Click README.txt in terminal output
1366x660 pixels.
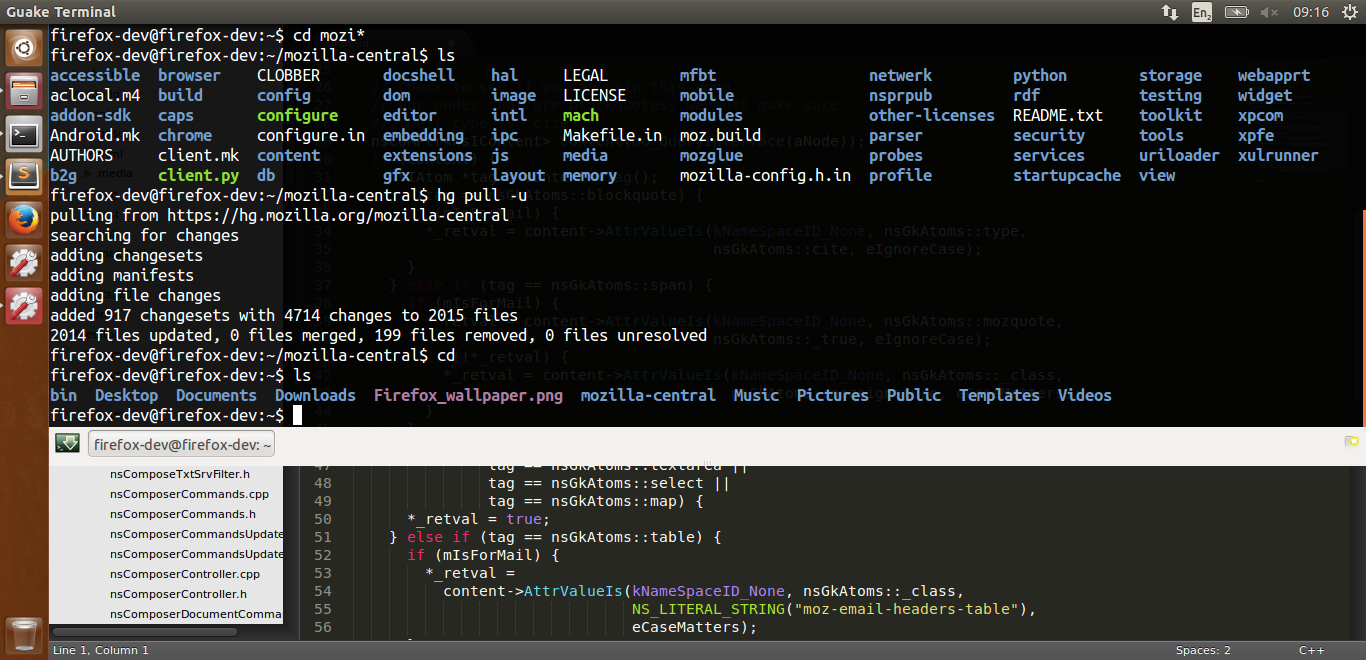coord(1058,115)
